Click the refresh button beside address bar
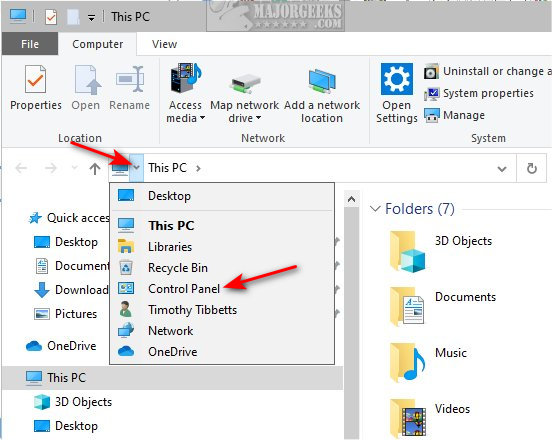 coord(532,168)
